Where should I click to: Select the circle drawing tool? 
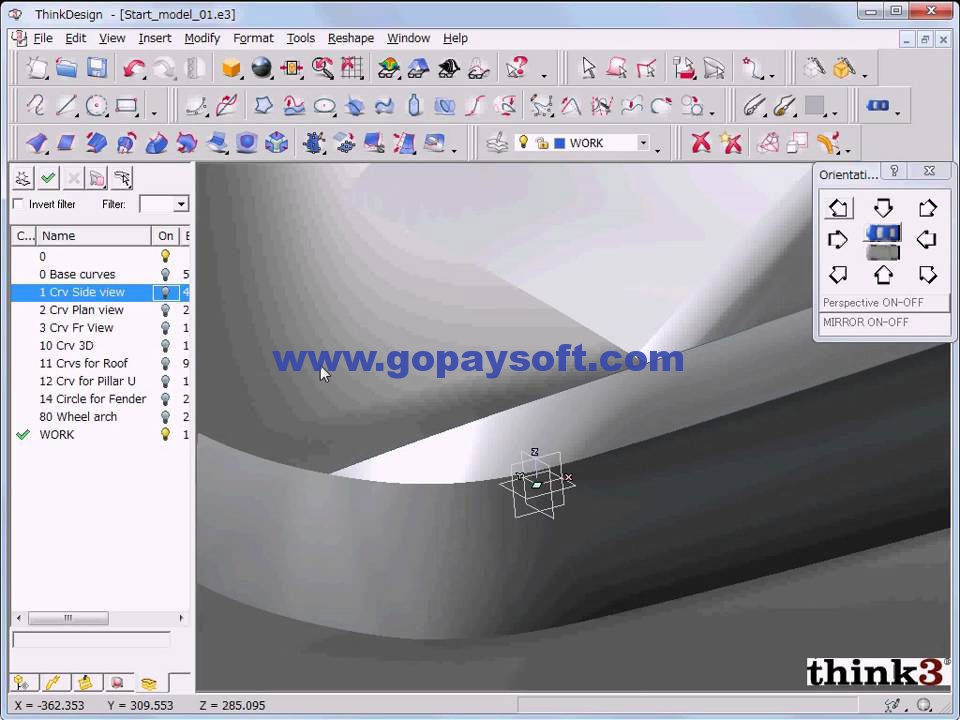[x=96, y=105]
